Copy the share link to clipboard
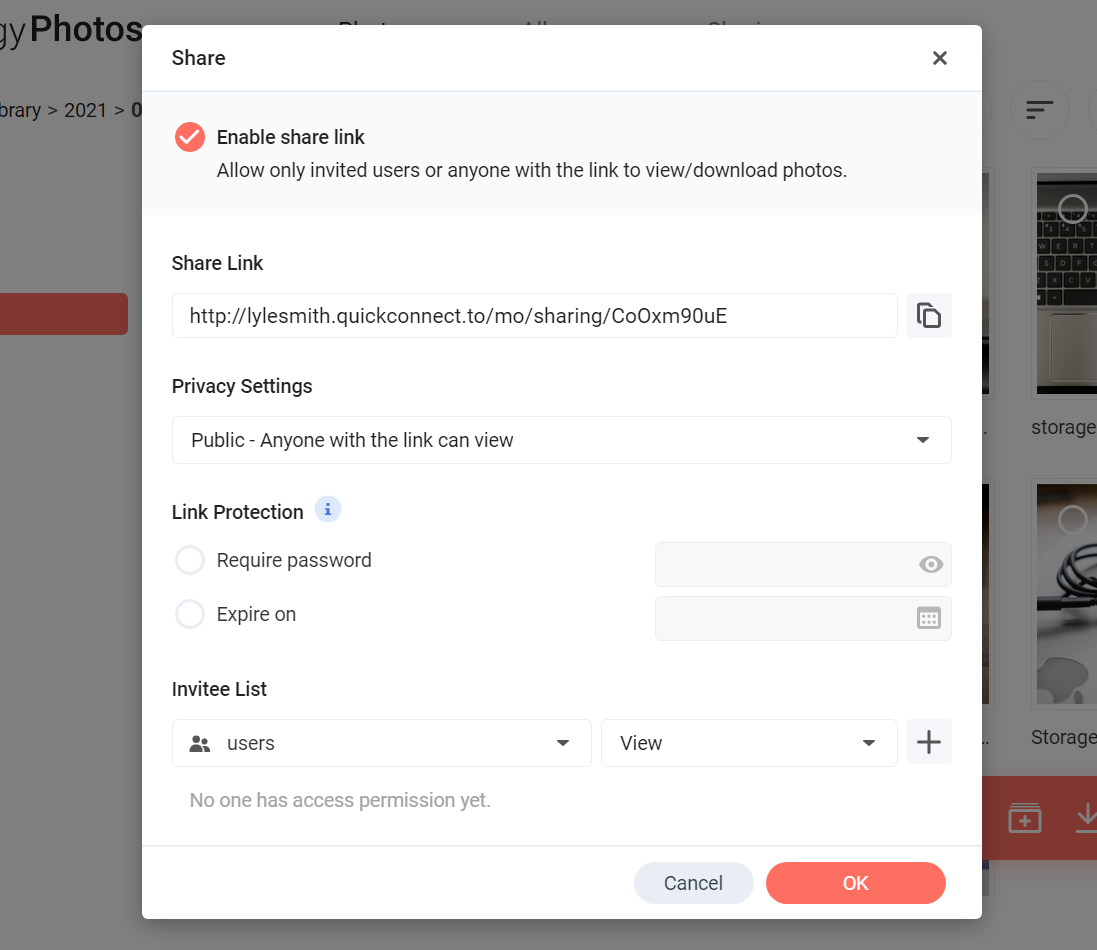The image size is (1097, 950). [928, 316]
